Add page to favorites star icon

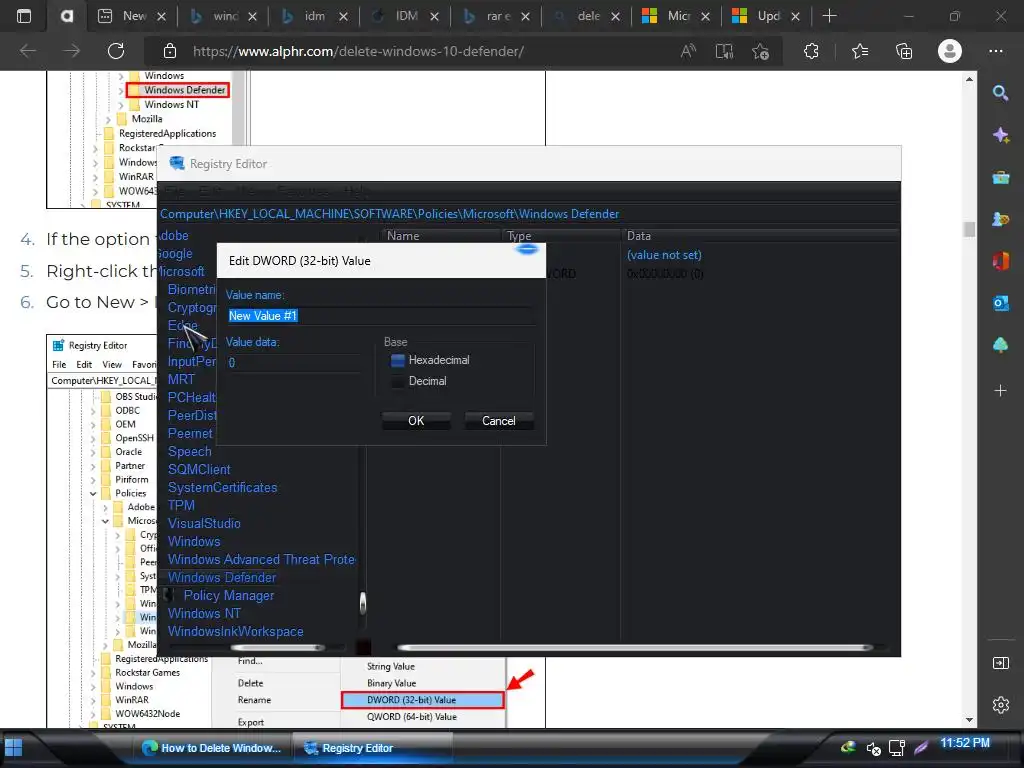click(760, 51)
